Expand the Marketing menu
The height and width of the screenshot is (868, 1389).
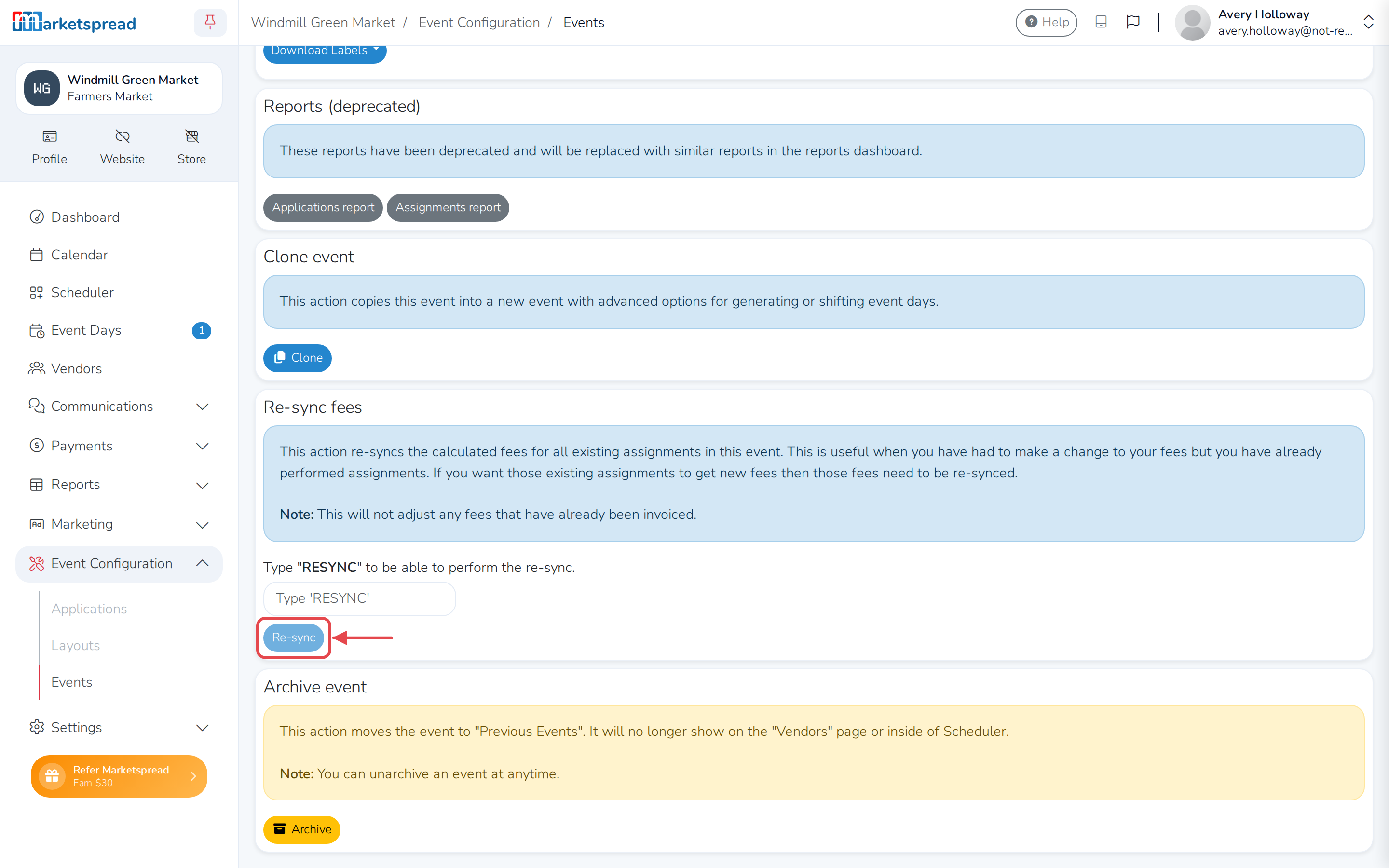[x=119, y=524]
